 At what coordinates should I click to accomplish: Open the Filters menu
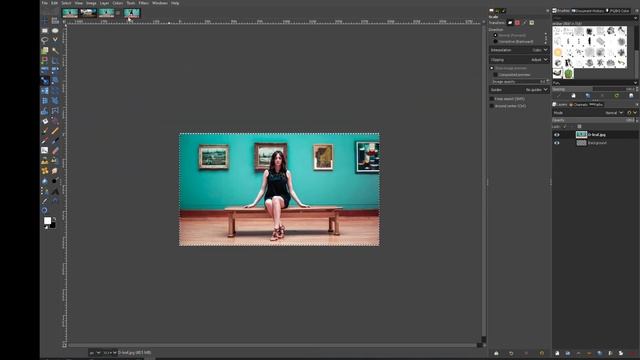[144, 3]
